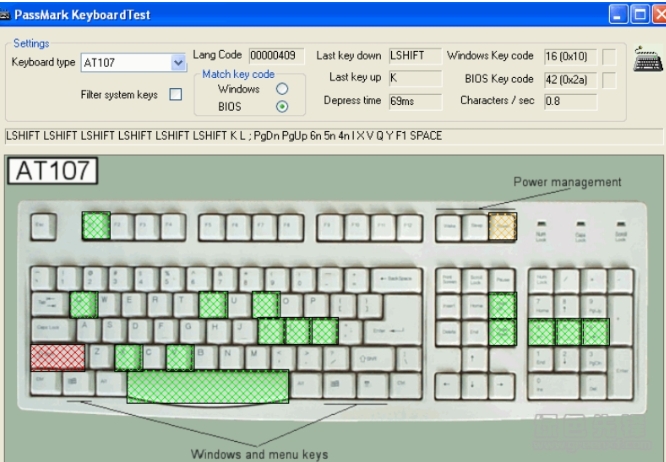Screen dimensions: 666x462
Task: Click the green highlighted Space bar
Action: click(x=208, y=386)
